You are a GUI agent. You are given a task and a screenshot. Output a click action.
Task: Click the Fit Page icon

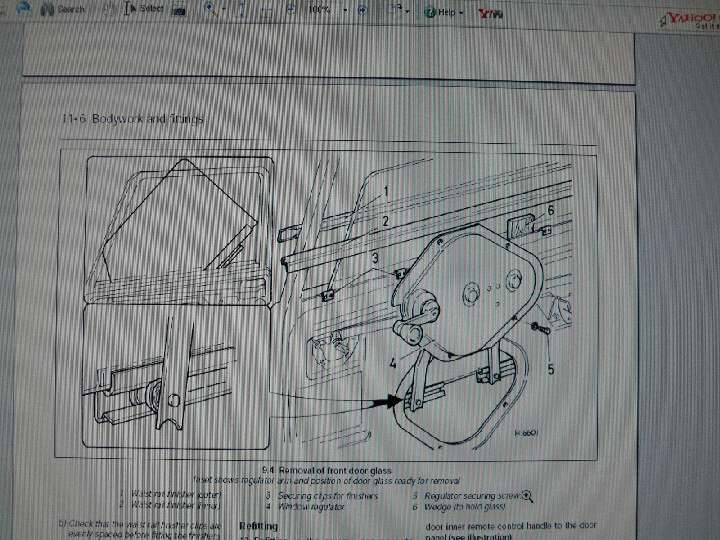(267, 10)
